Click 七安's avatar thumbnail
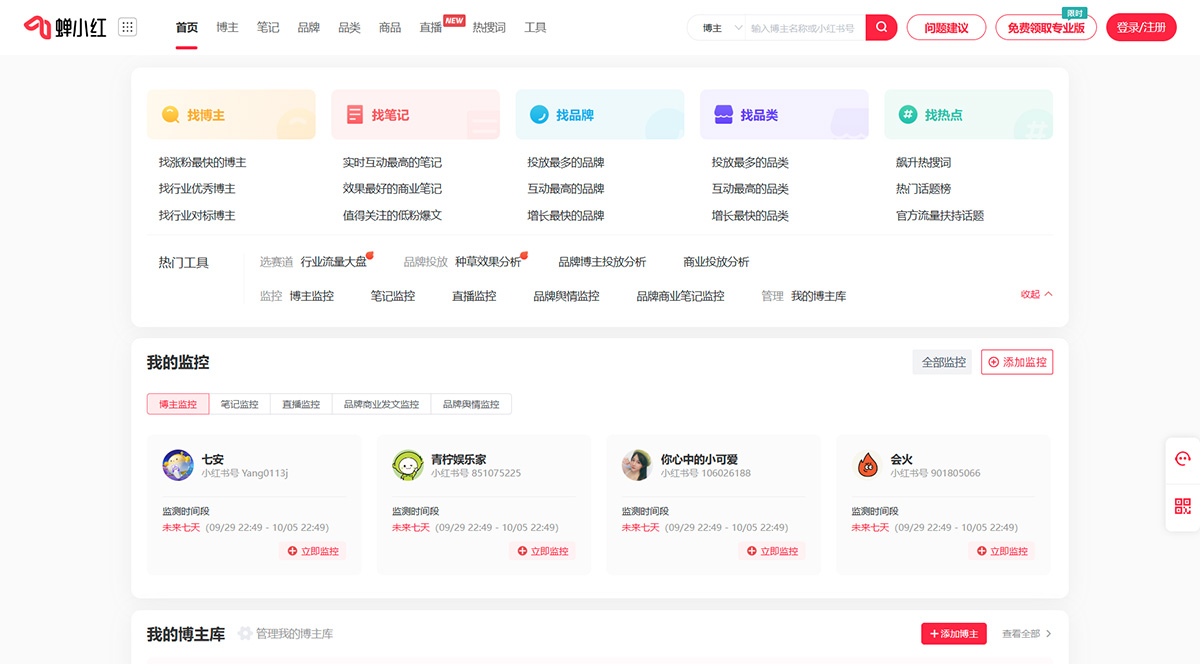 (x=178, y=464)
